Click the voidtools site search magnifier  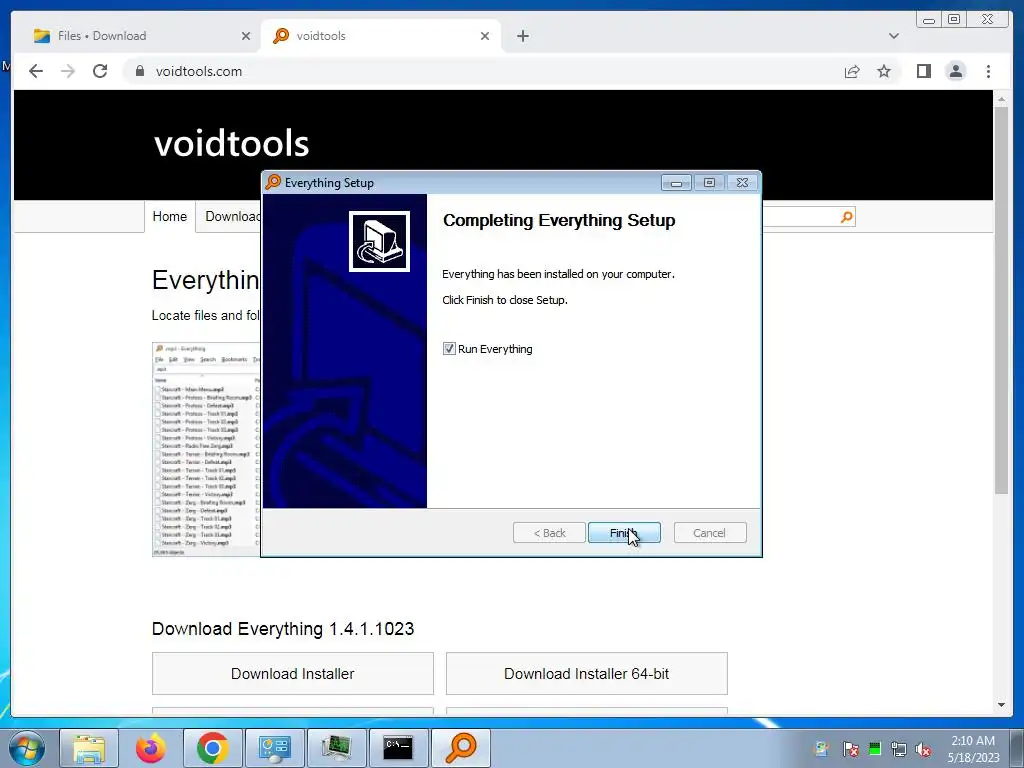[x=846, y=216]
